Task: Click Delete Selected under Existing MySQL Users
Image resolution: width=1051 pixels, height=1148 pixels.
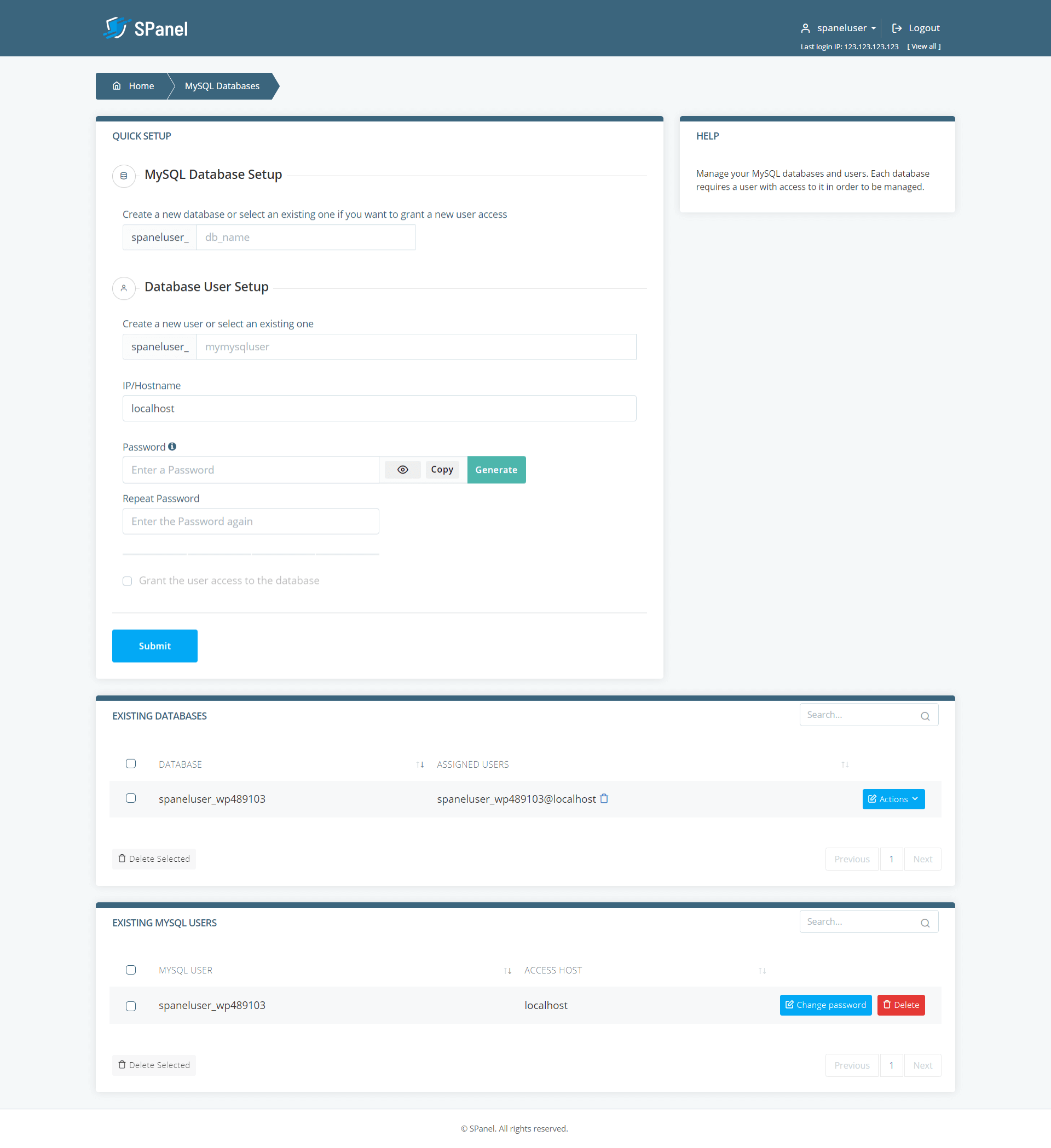Action: coord(154,1065)
